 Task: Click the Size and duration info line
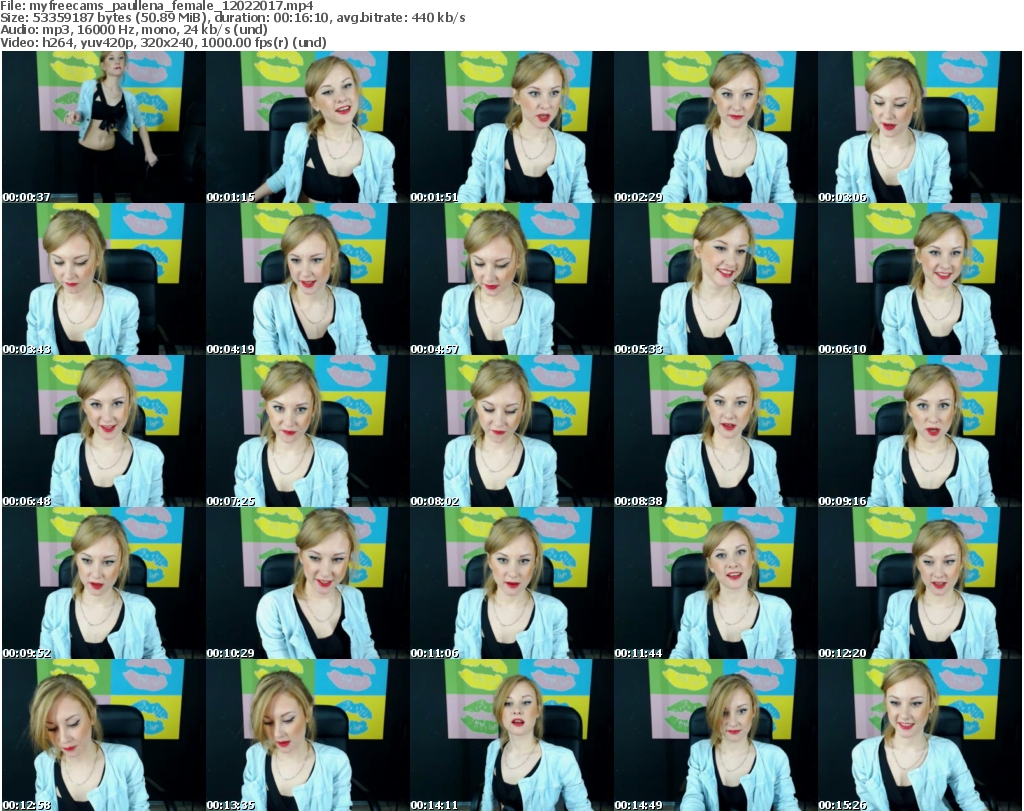click(232, 18)
